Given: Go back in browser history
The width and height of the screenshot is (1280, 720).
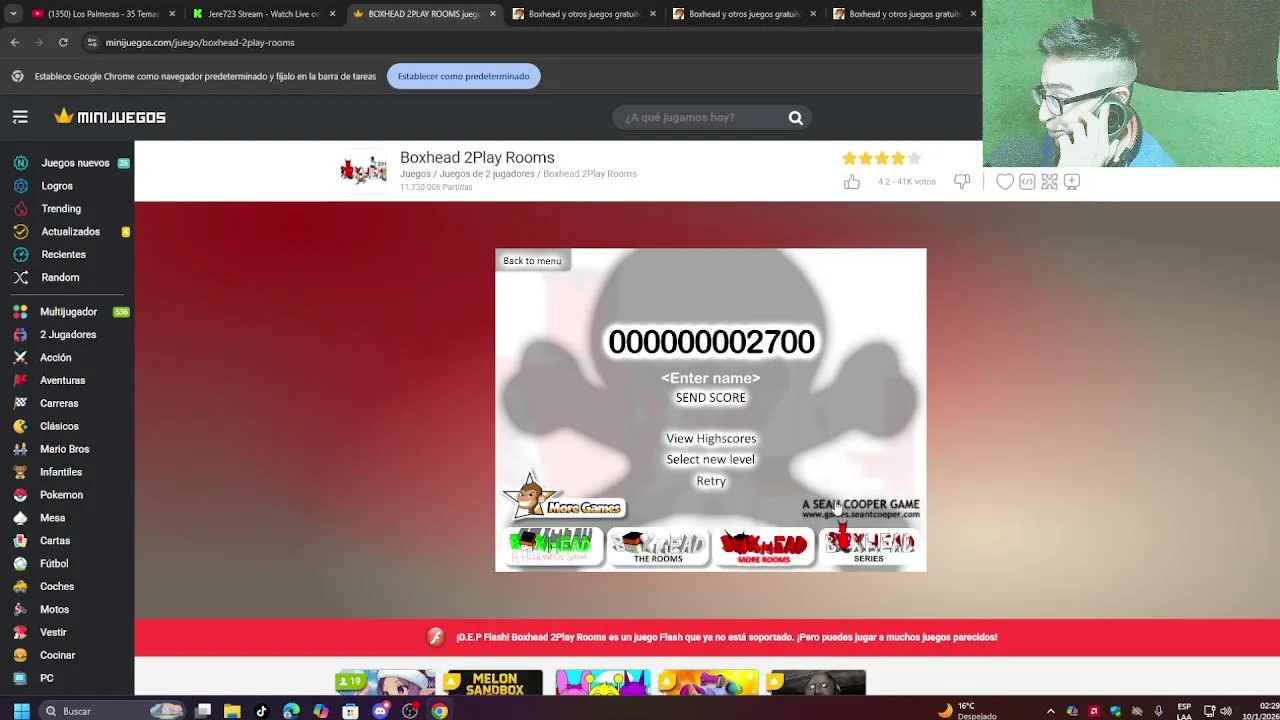Looking at the screenshot, I should [14, 42].
